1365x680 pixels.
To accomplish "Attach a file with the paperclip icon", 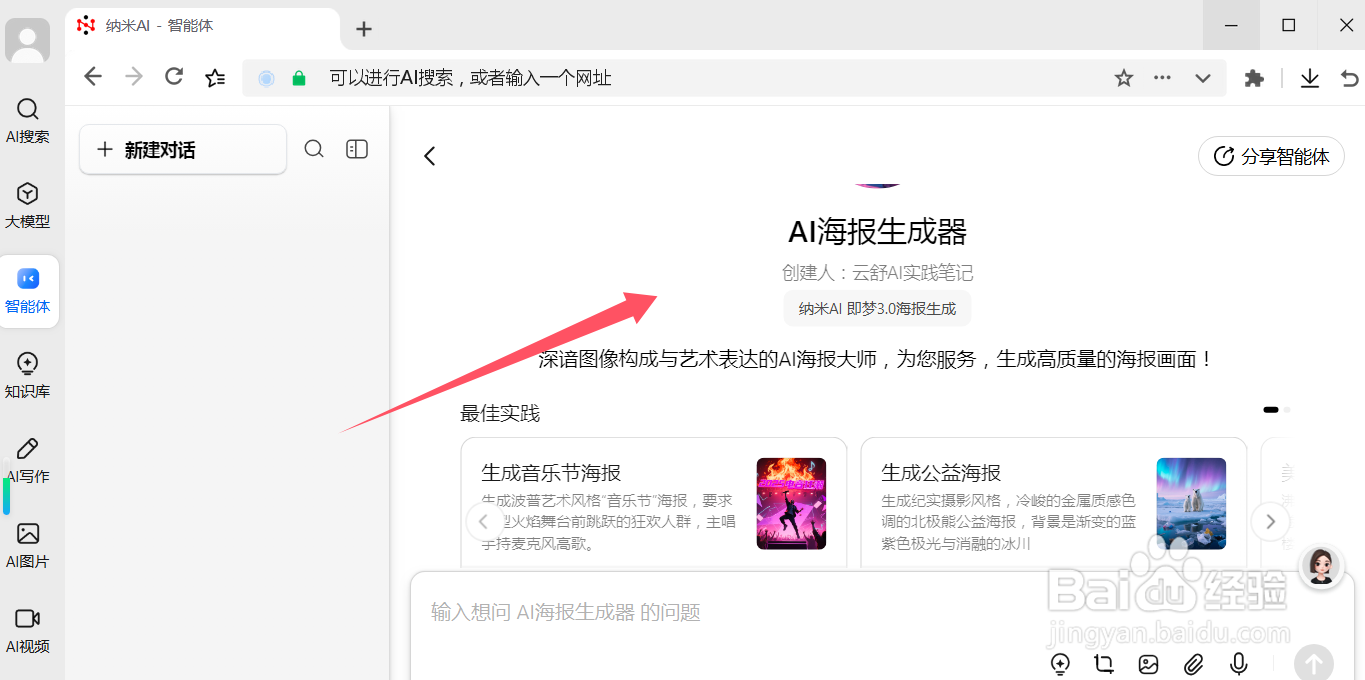I will click(1192, 663).
